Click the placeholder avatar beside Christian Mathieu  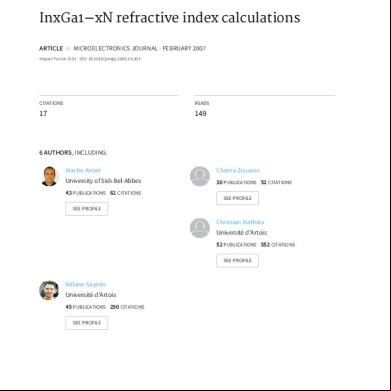click(200, 228)
